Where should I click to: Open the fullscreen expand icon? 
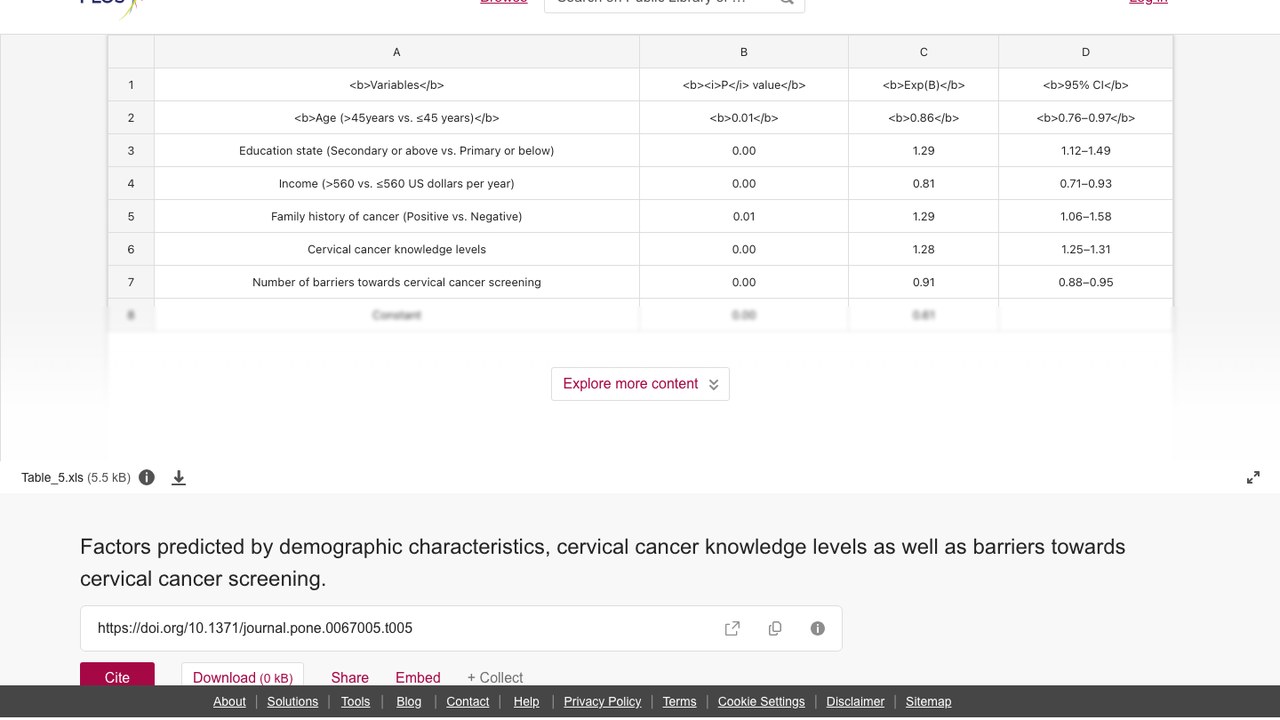click(x=1253, y=478)
